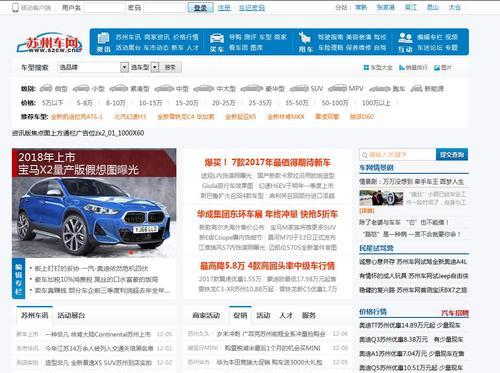
Task: Click the orange [详细] details link
Action: click(367, 211)
